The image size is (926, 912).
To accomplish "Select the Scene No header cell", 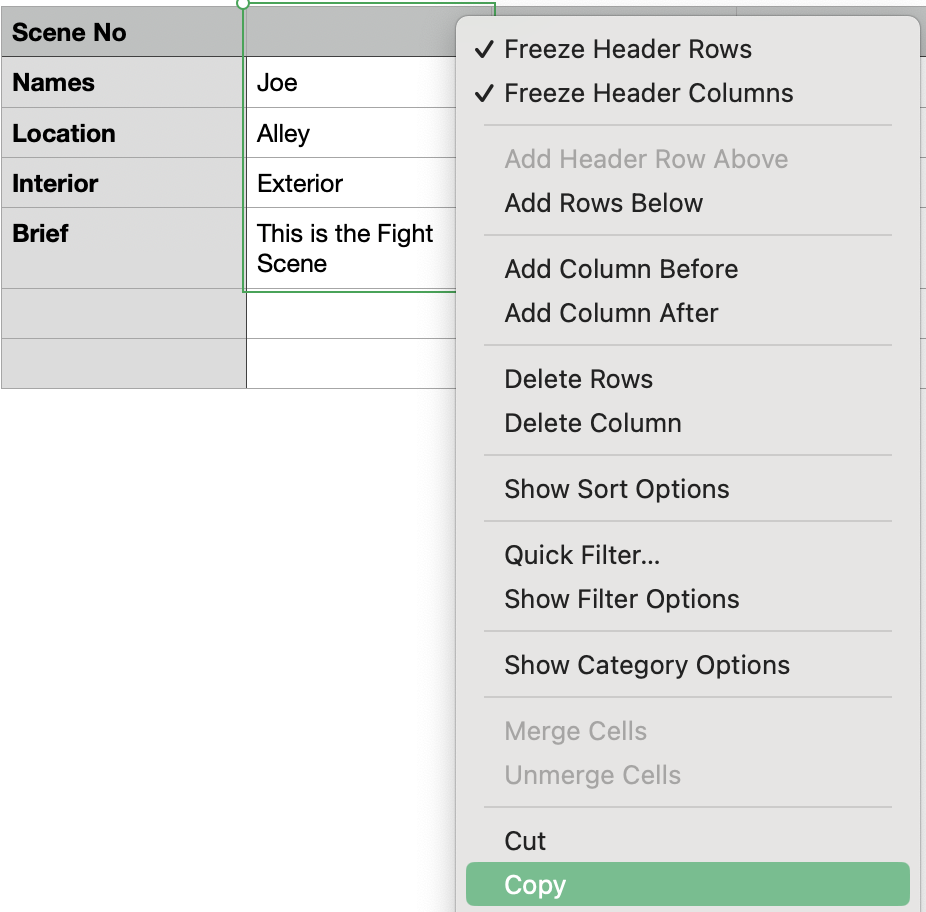I will coord(123,32).
